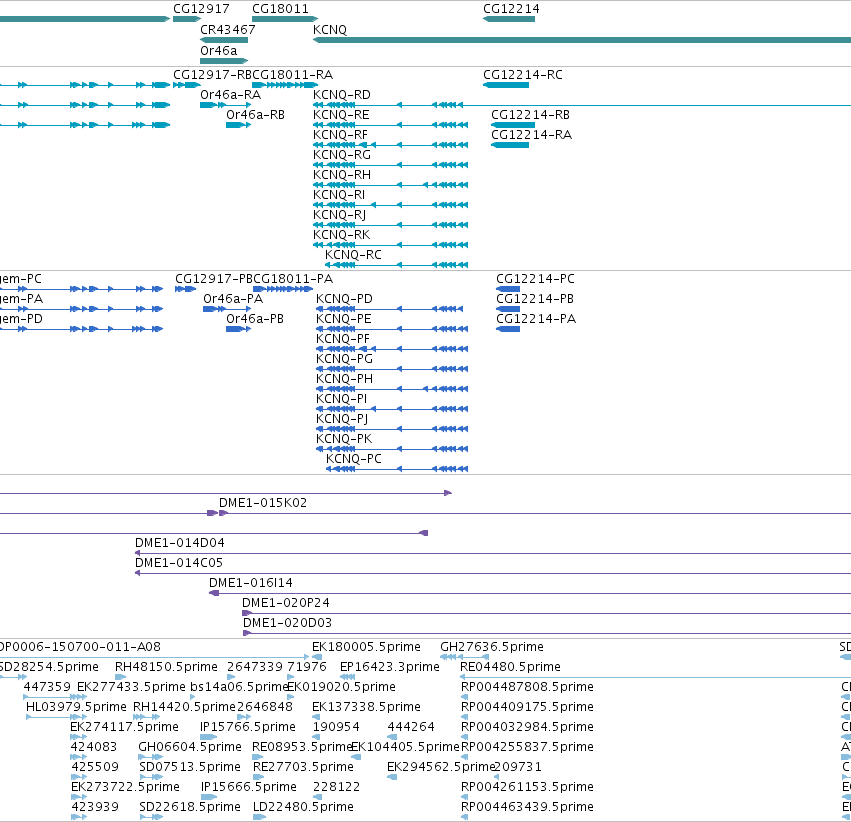Click EST label 444264
Screen dimensions: 851x822
pos(411,727)
